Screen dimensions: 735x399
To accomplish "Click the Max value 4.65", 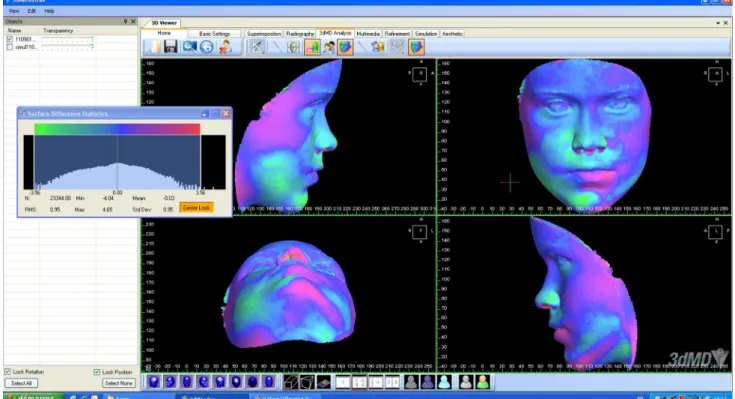I will (107, 210).
